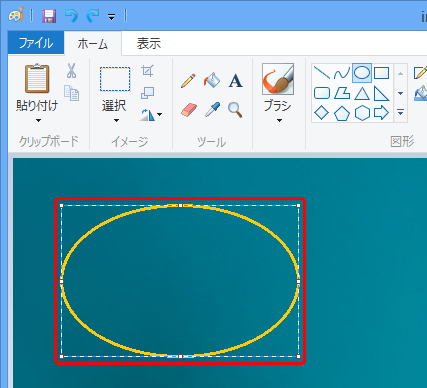
Task: Switch to the ホーム tab
Action: 93,43
